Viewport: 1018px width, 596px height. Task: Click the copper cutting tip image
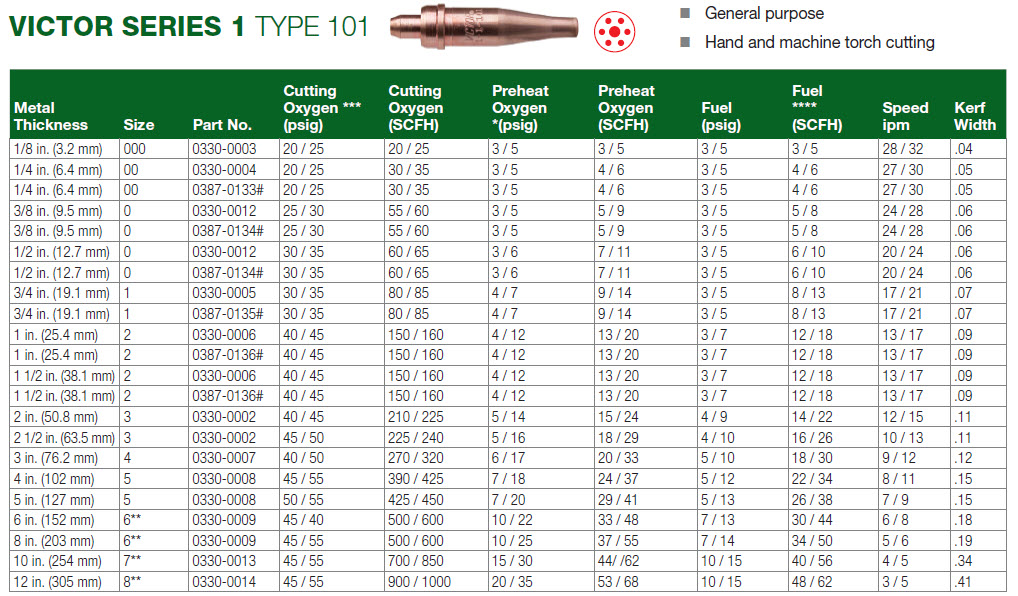pos(484,27)
